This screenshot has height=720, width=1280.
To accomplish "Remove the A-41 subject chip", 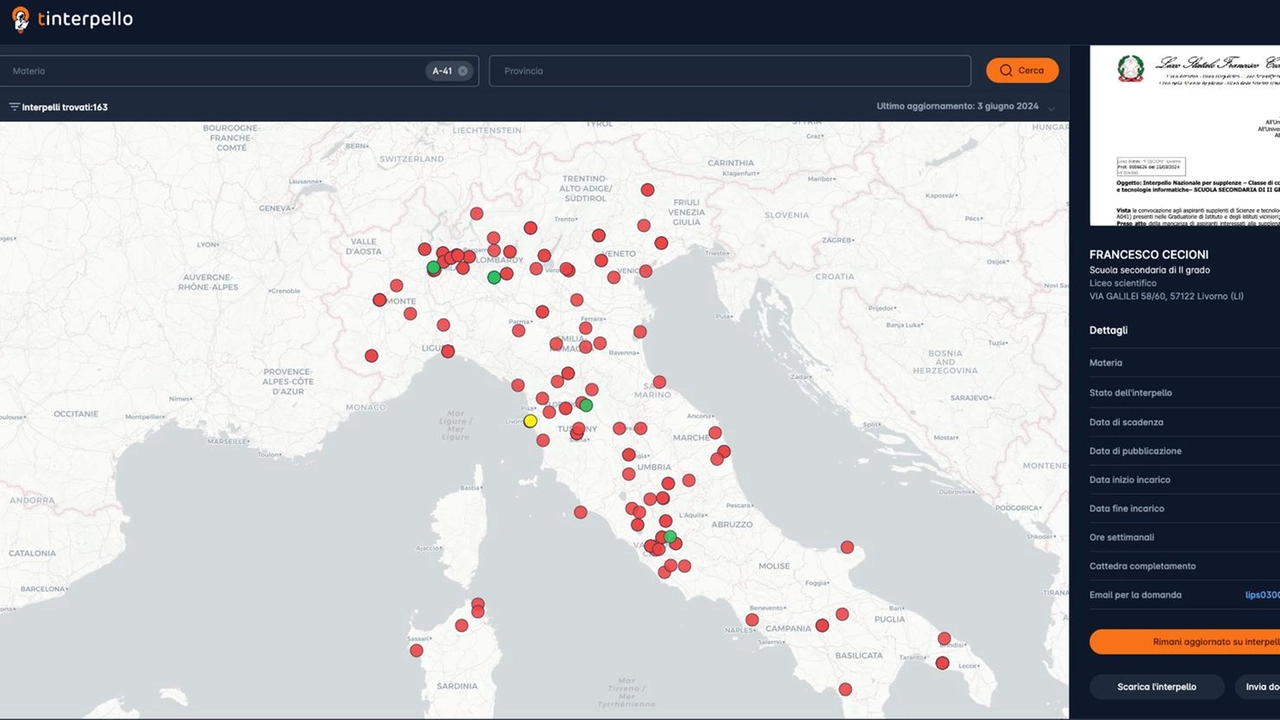I will pyautogui.click(x=463, y=71).
